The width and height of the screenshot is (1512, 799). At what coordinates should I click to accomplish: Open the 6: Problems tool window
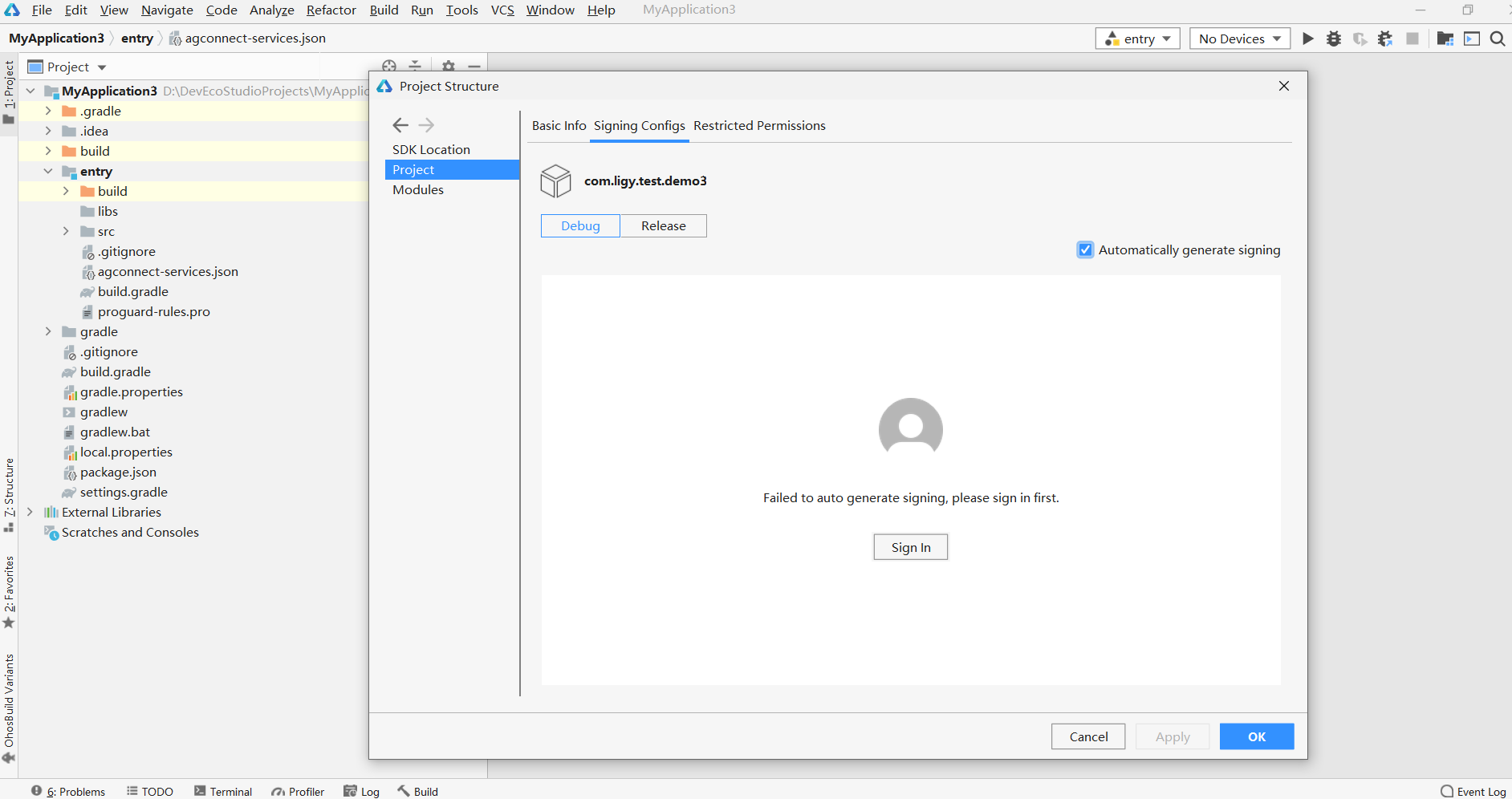pyautogui.click(x=68, y=791)
